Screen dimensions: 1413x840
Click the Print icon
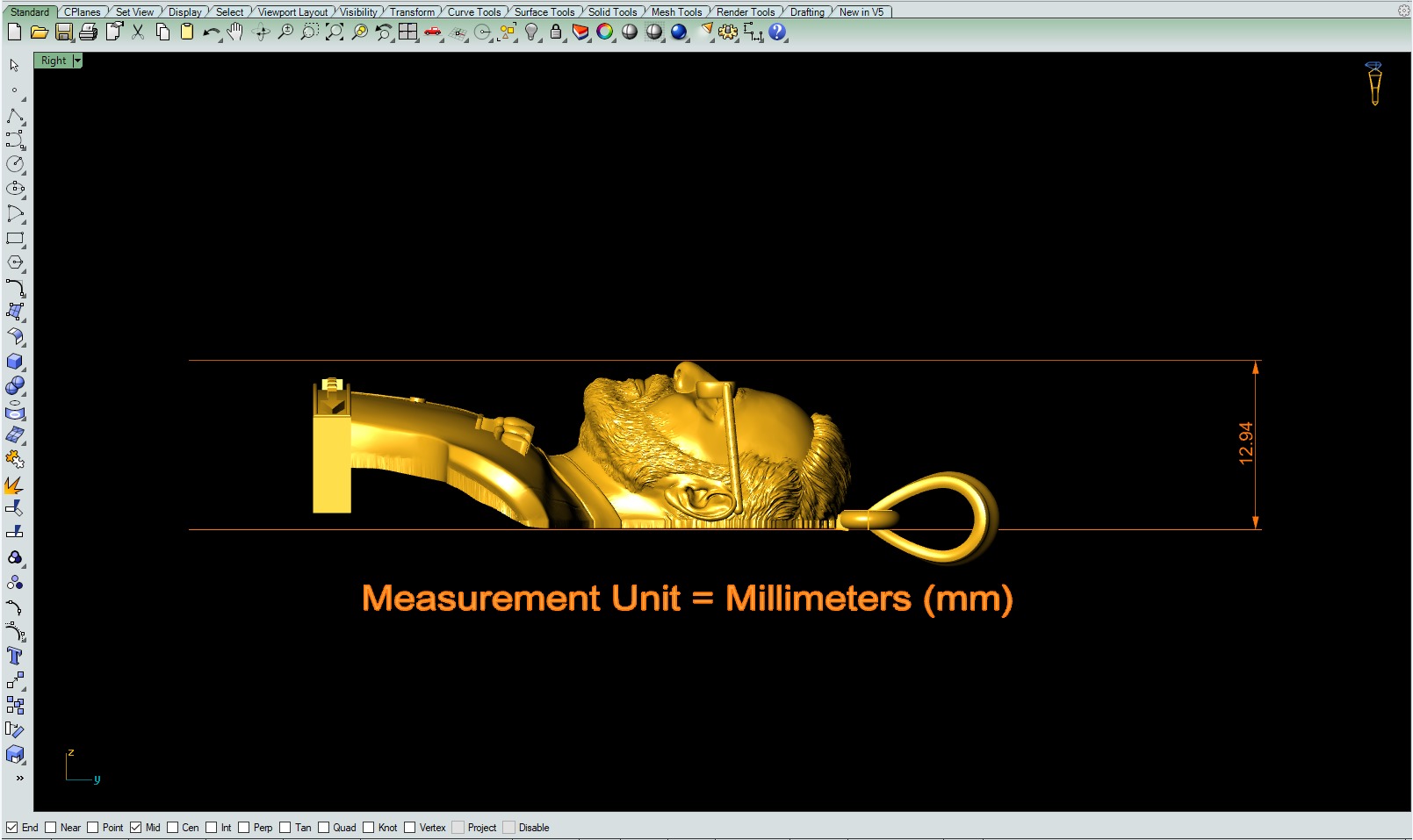(88, 32)
